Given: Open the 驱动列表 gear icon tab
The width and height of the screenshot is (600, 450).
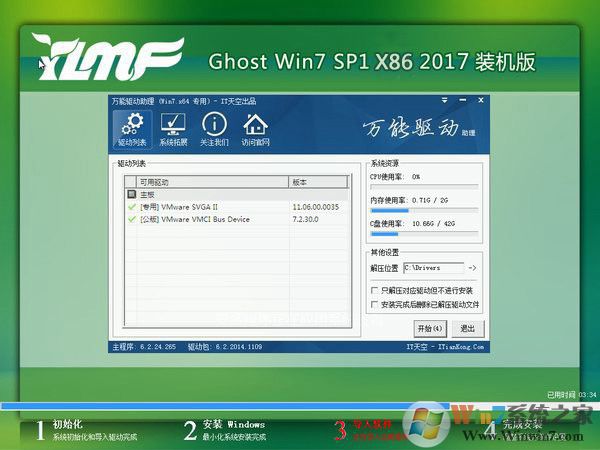Looking at the screenshot, I should tap(132, 129).
